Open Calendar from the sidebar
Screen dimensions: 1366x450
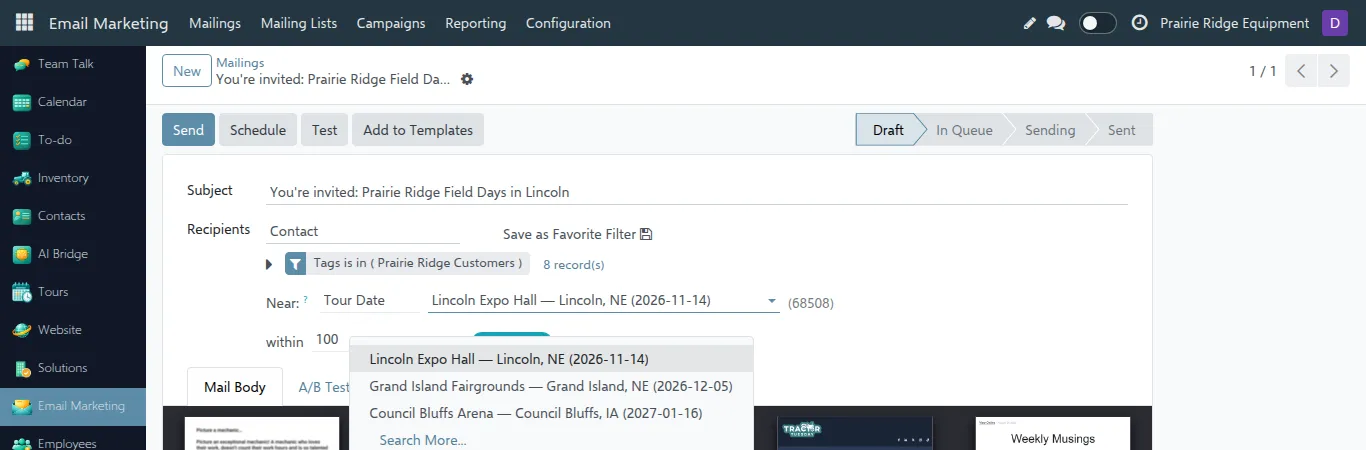tap(73, 102)
